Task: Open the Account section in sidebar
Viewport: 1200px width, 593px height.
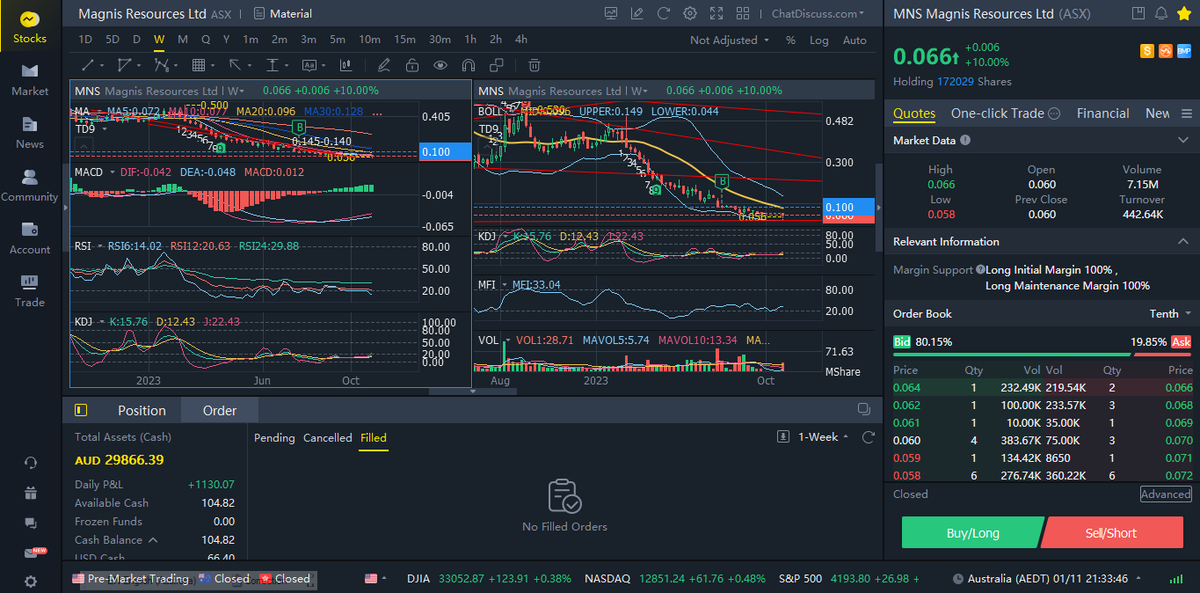Action: click(x=29, y=239)
